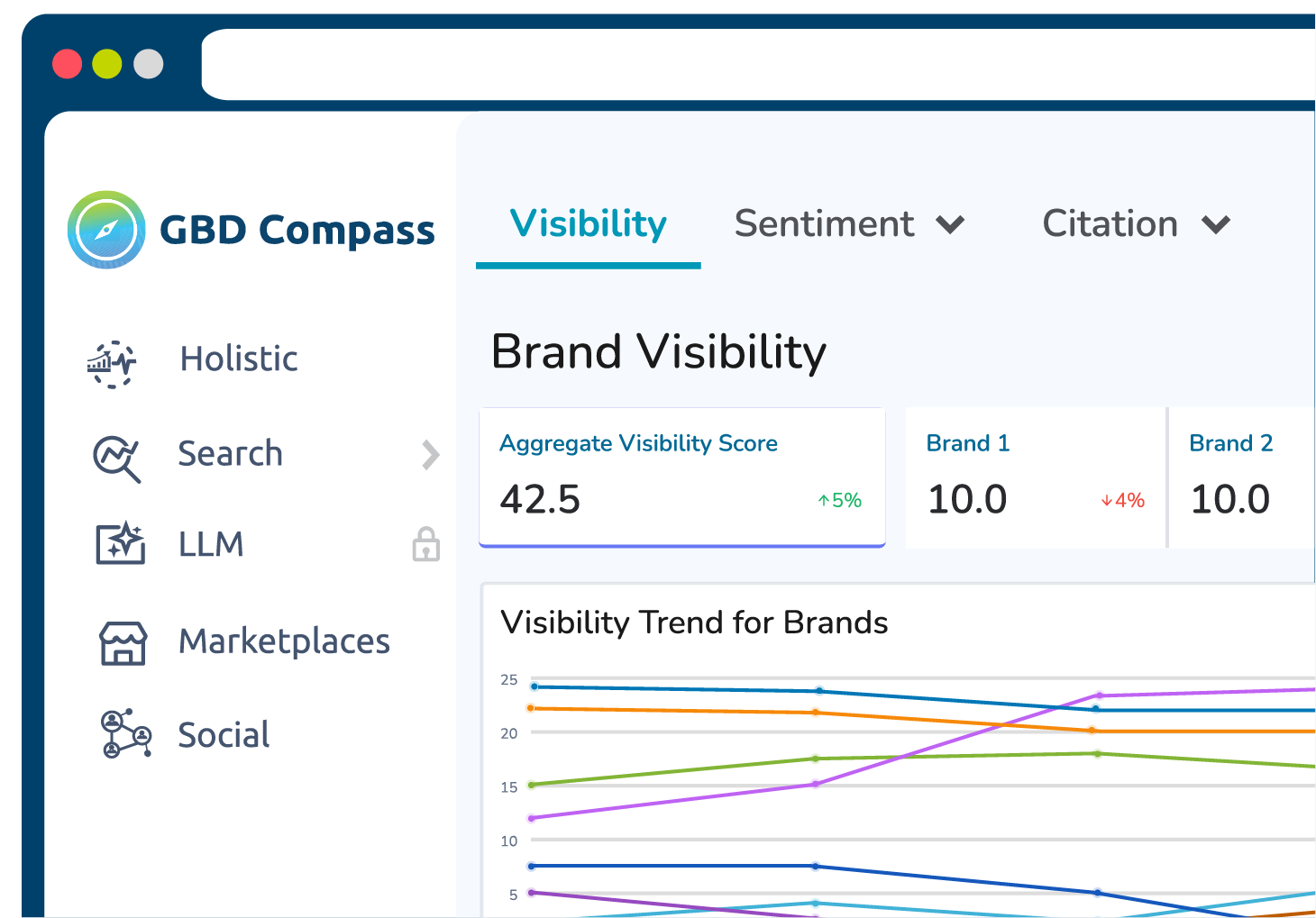Open the Social sidebar link

(224, 735)
